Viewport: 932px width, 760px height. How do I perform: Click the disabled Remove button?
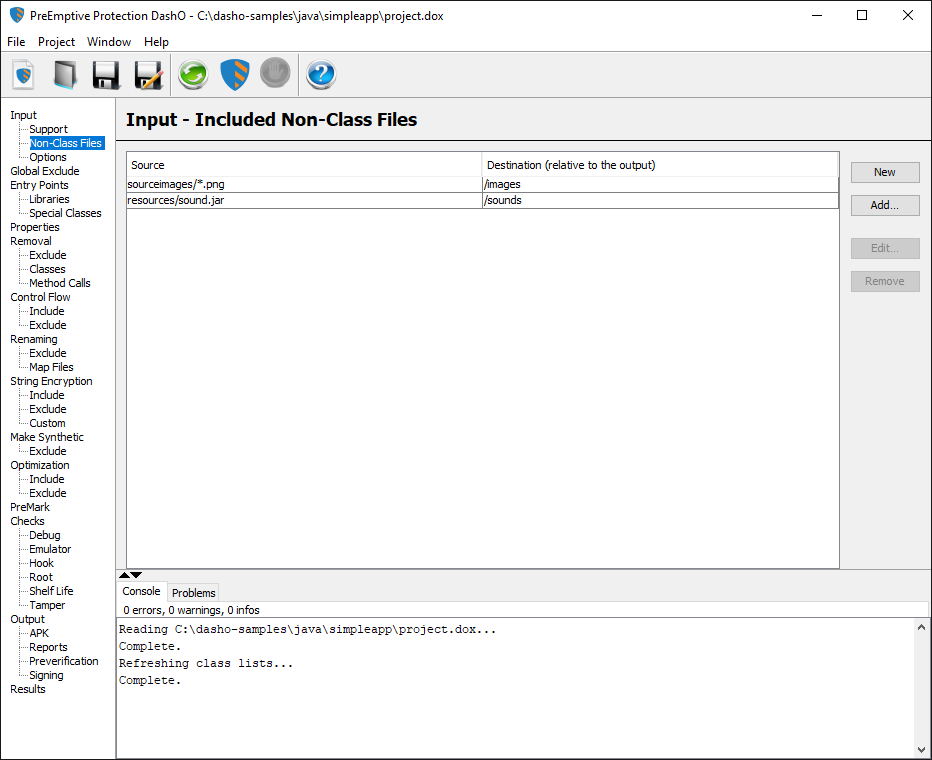885,282
